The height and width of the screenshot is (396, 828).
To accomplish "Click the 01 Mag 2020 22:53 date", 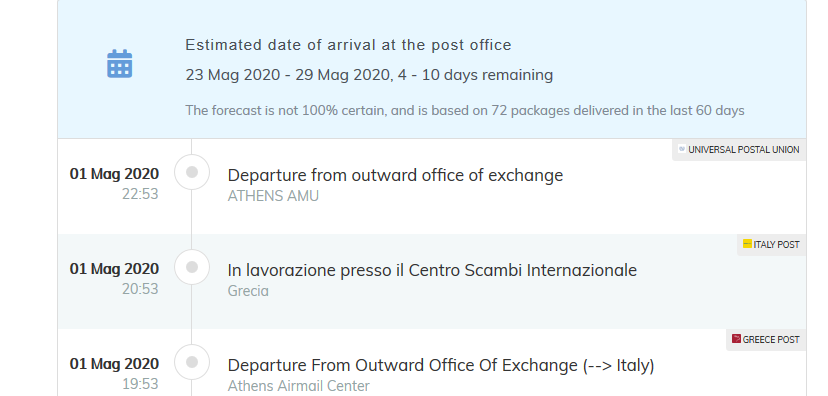I will point(114,184).
